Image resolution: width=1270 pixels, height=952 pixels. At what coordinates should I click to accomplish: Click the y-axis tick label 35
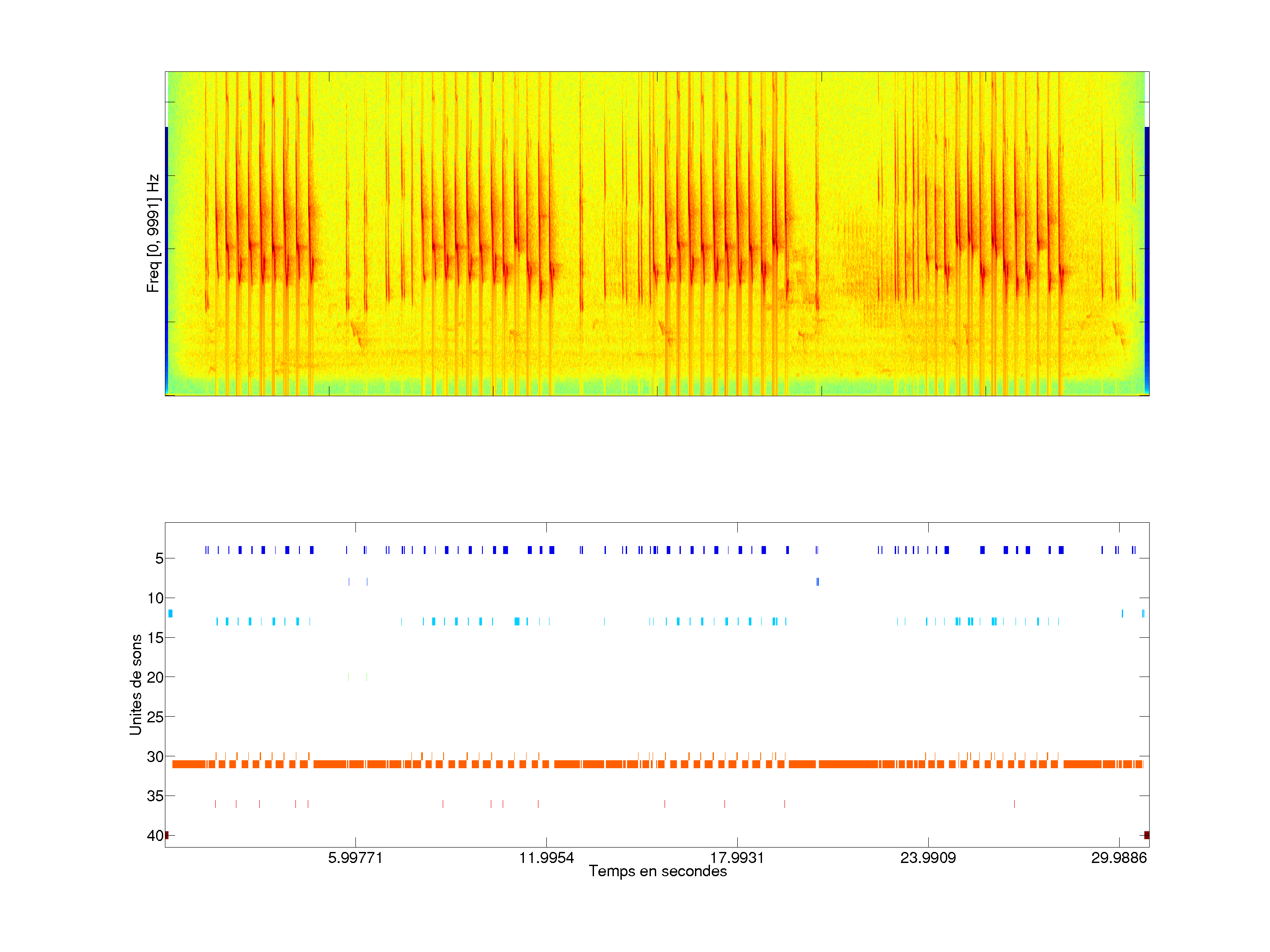[155, 796]
